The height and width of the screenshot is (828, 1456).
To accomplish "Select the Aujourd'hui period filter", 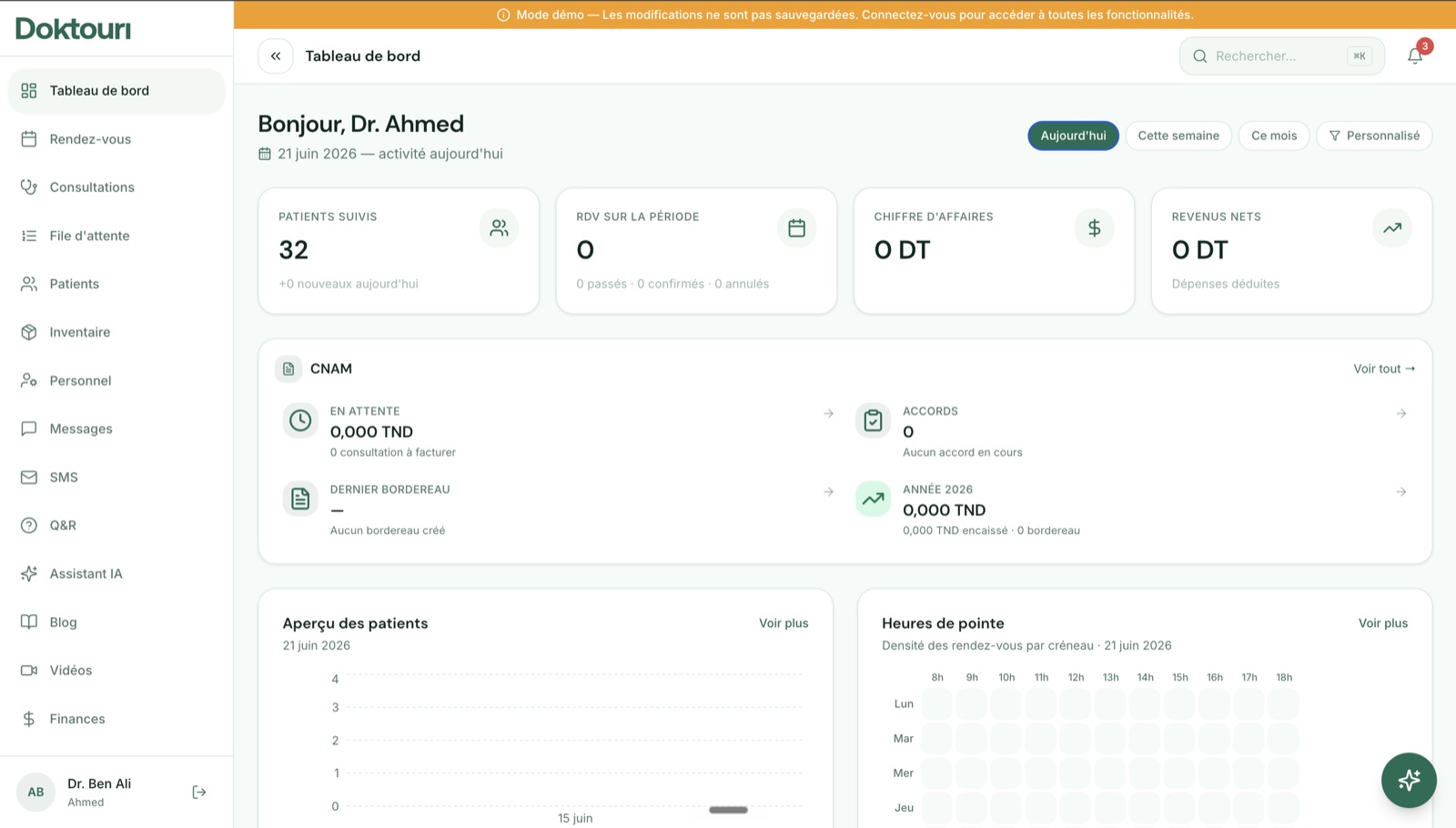I will (1074, 136).
